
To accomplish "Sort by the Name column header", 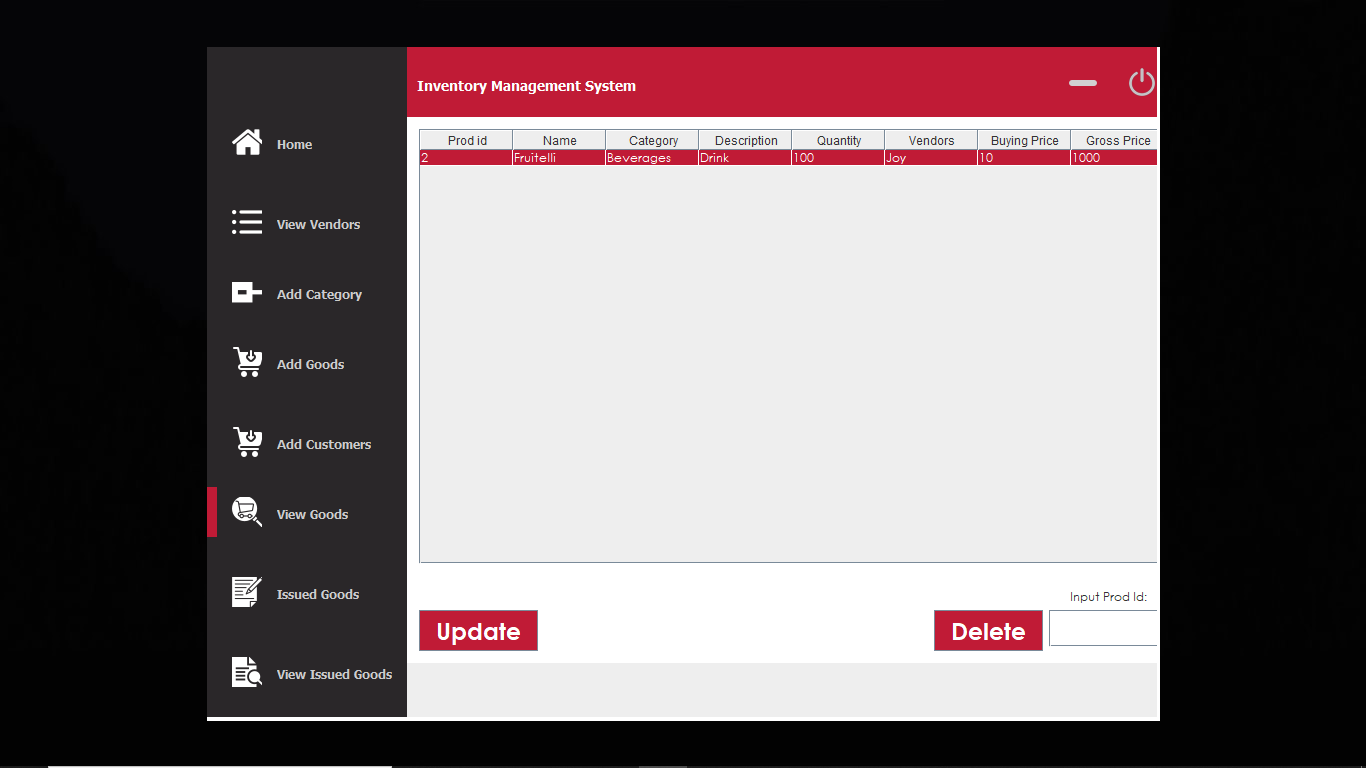I will pos(559,140).
